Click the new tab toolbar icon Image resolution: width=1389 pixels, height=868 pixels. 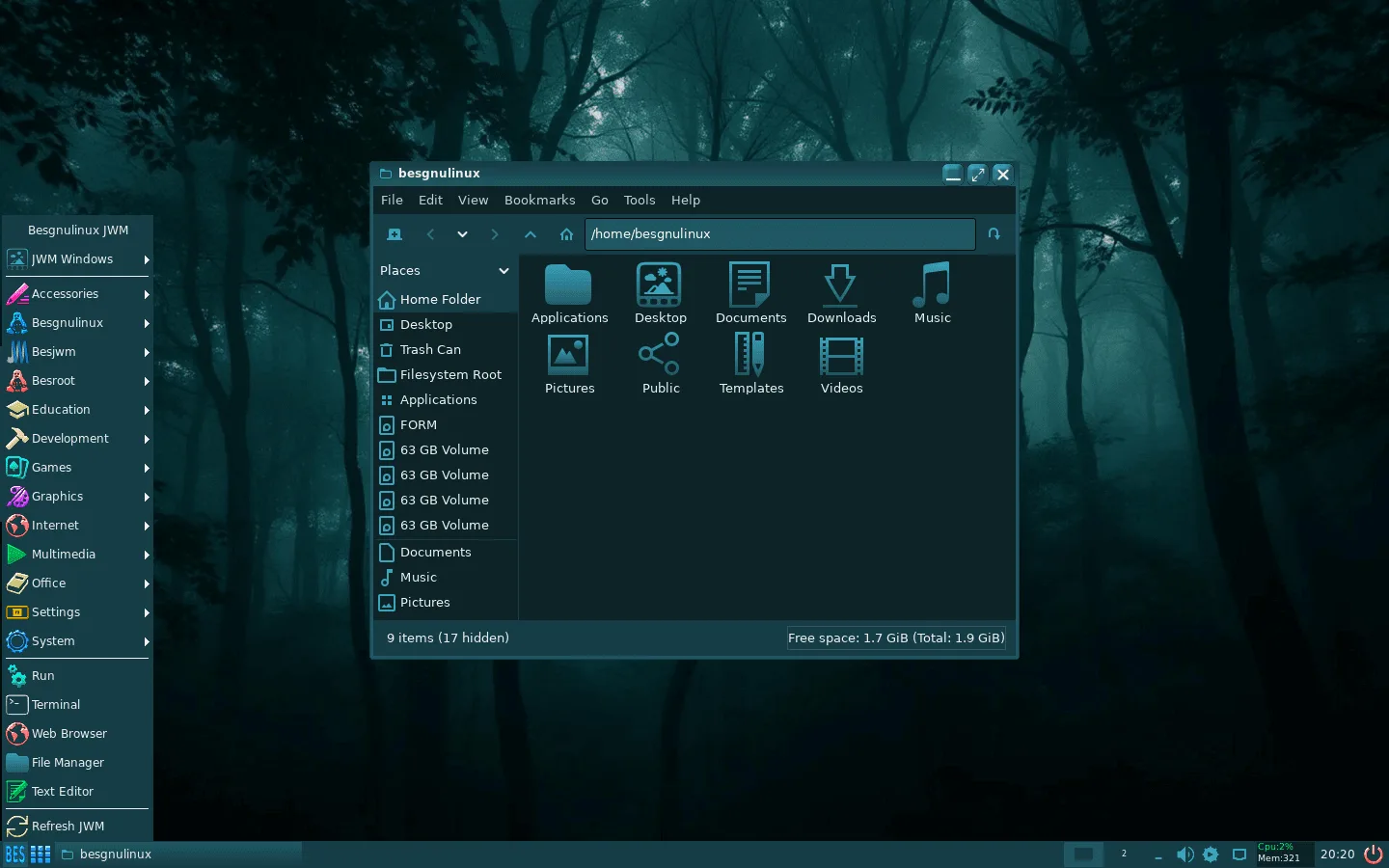point(395,234)
